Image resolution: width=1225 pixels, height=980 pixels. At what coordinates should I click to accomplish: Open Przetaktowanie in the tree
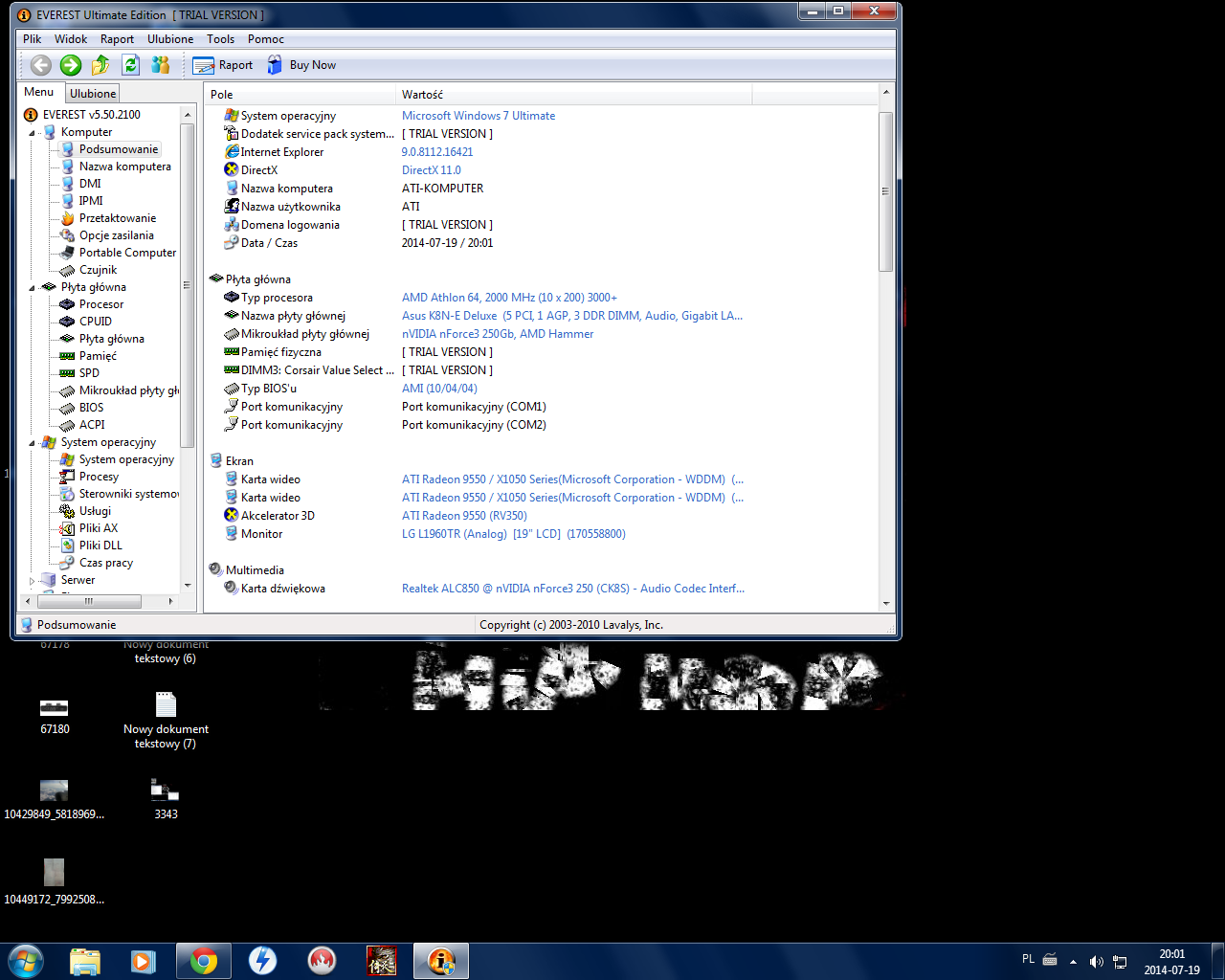(x=117, y=218)
